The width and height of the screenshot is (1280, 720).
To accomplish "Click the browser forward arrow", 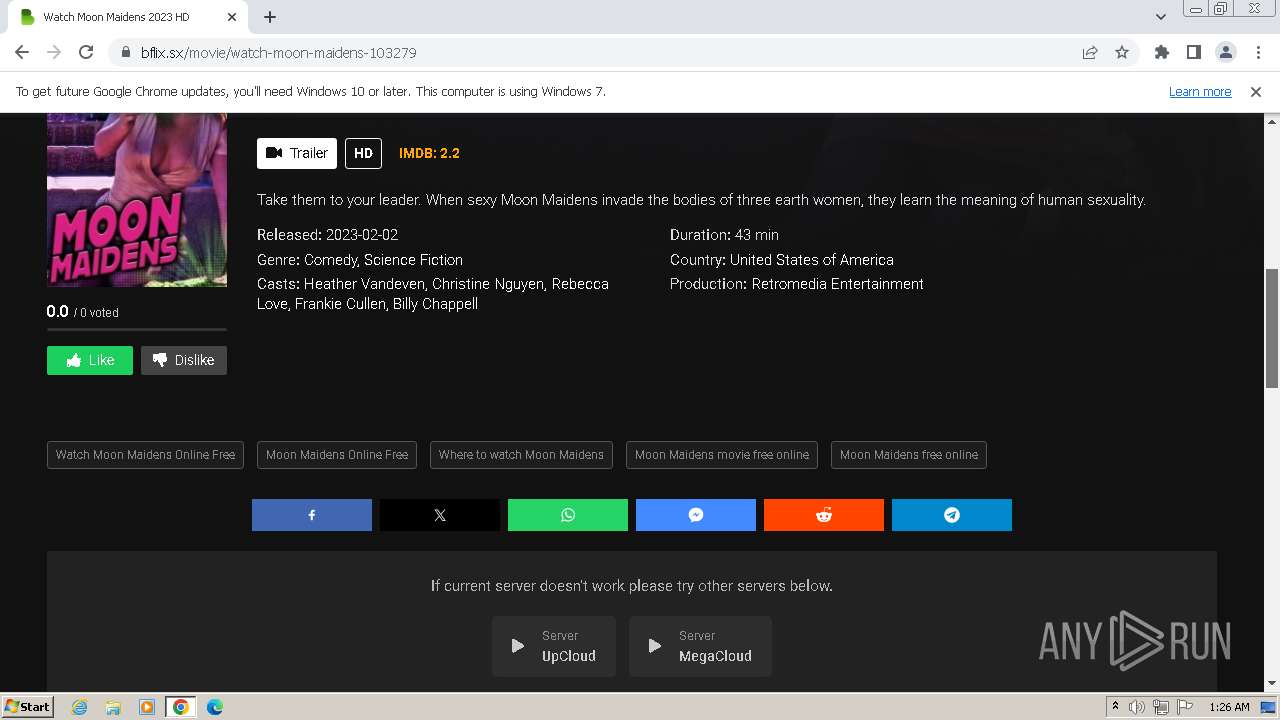I will click(x=54, y=52).
